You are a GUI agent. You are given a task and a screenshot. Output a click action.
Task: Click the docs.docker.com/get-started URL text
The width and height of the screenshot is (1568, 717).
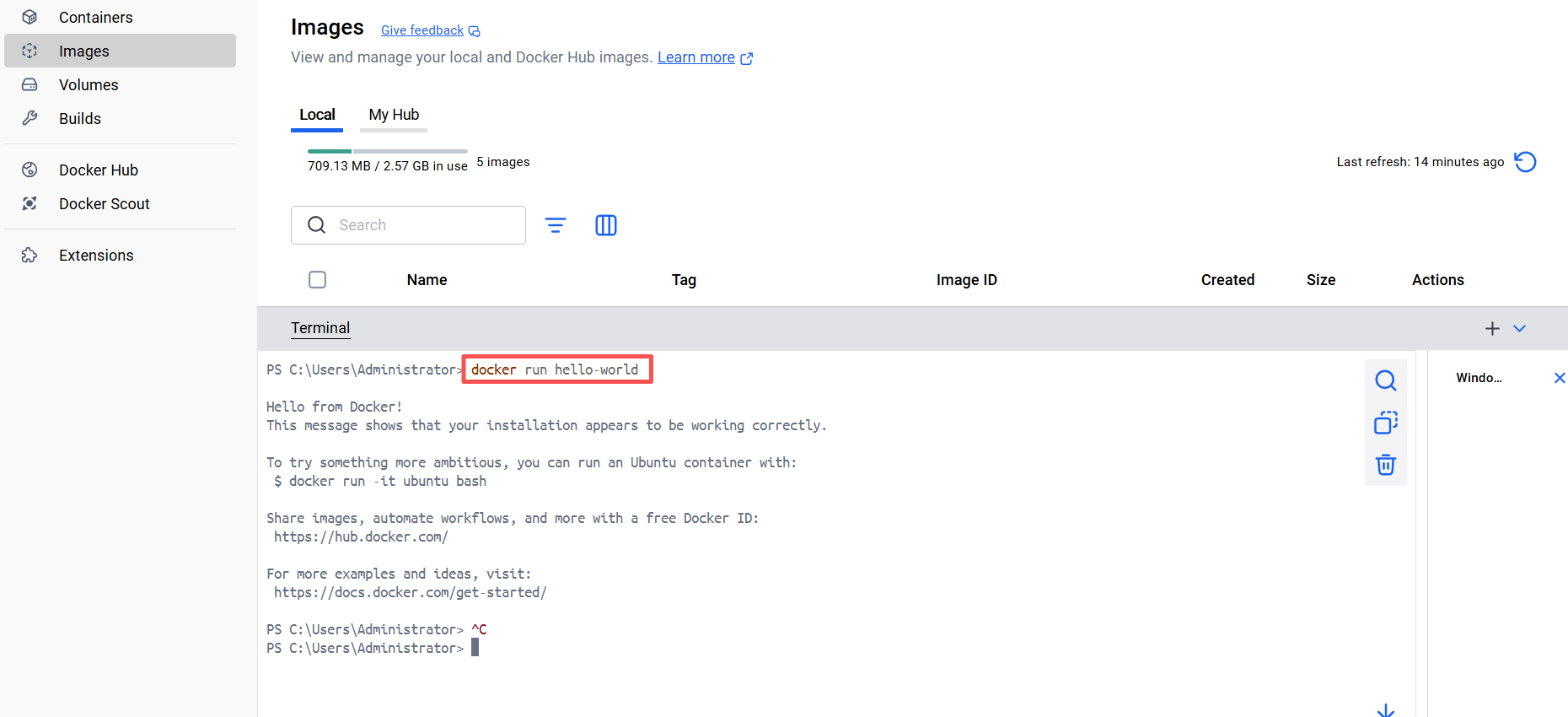411,592
